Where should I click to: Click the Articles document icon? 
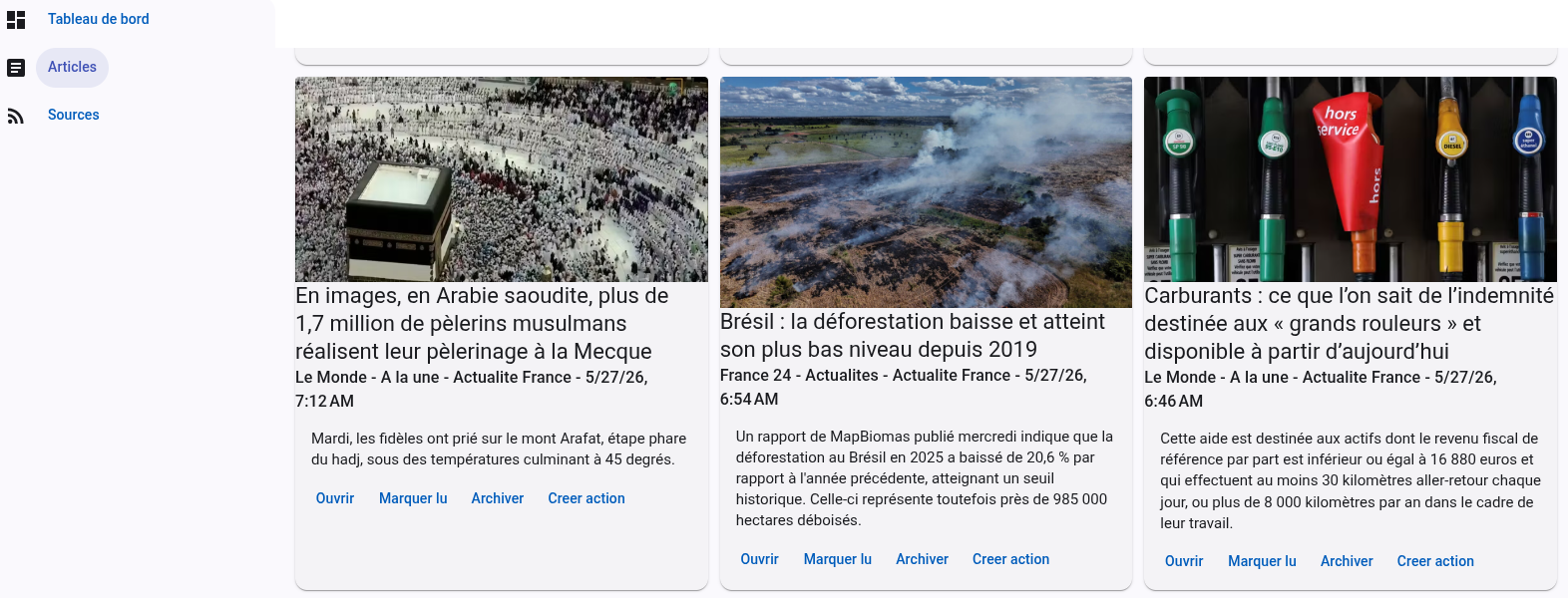(16, 68)
